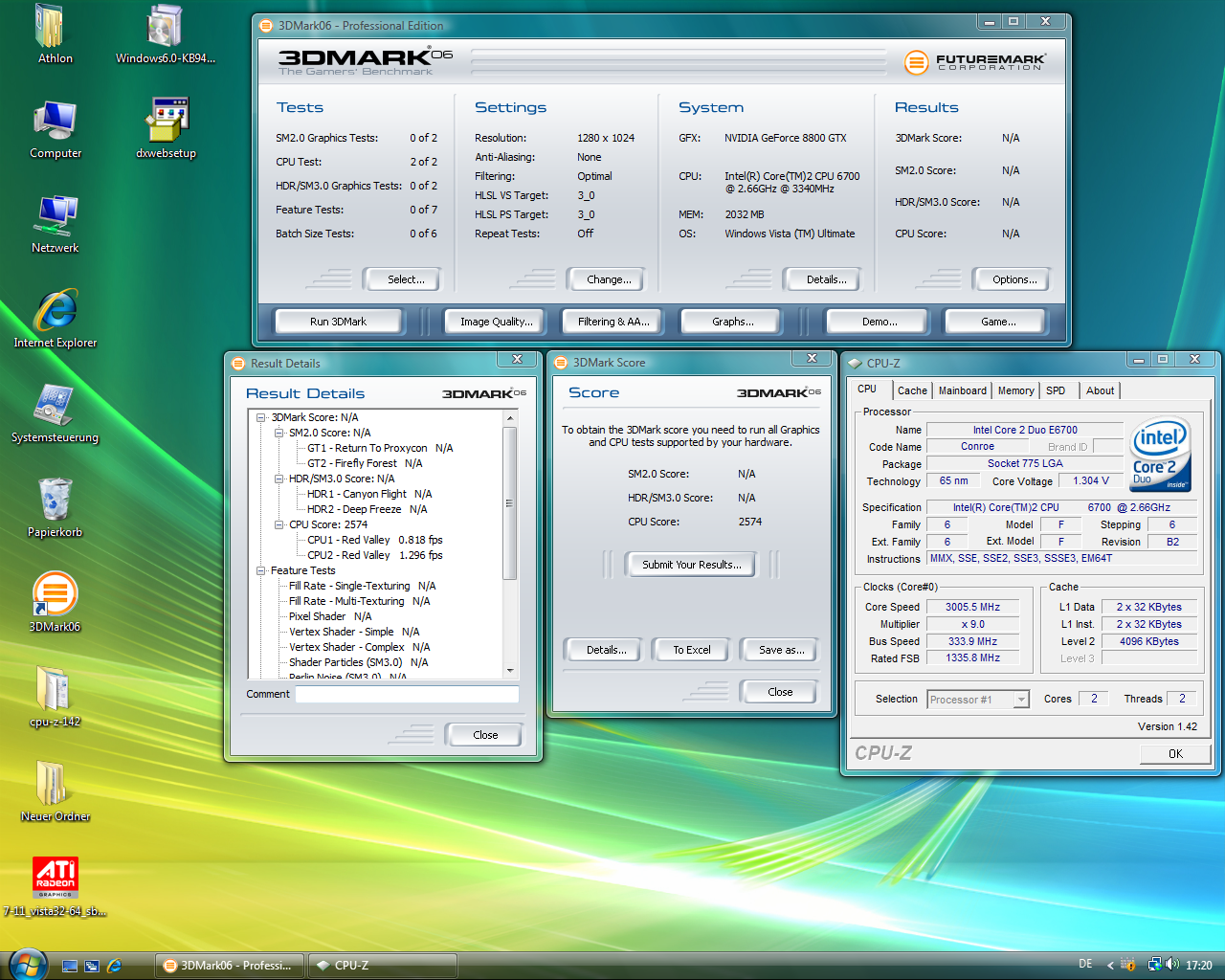Click the Game button in 3DMark06
Image resolution: width=1225 pixels, height=980 pixels.
point(998,322)
